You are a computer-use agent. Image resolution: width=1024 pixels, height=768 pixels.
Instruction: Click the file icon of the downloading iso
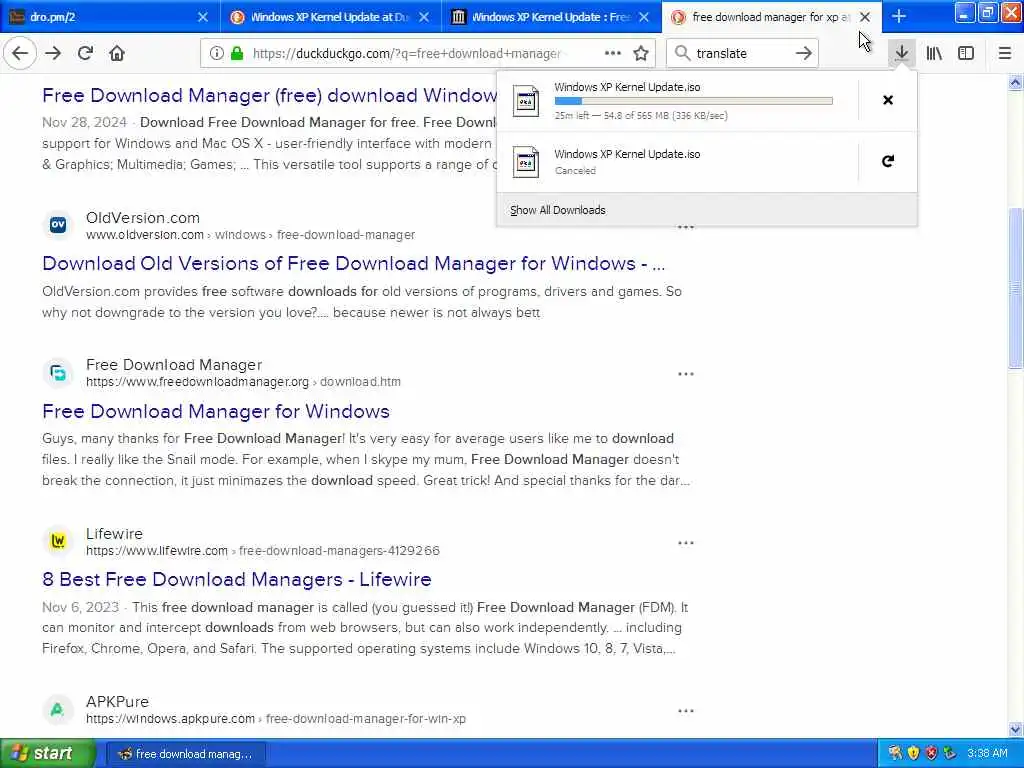pos(526,101)
